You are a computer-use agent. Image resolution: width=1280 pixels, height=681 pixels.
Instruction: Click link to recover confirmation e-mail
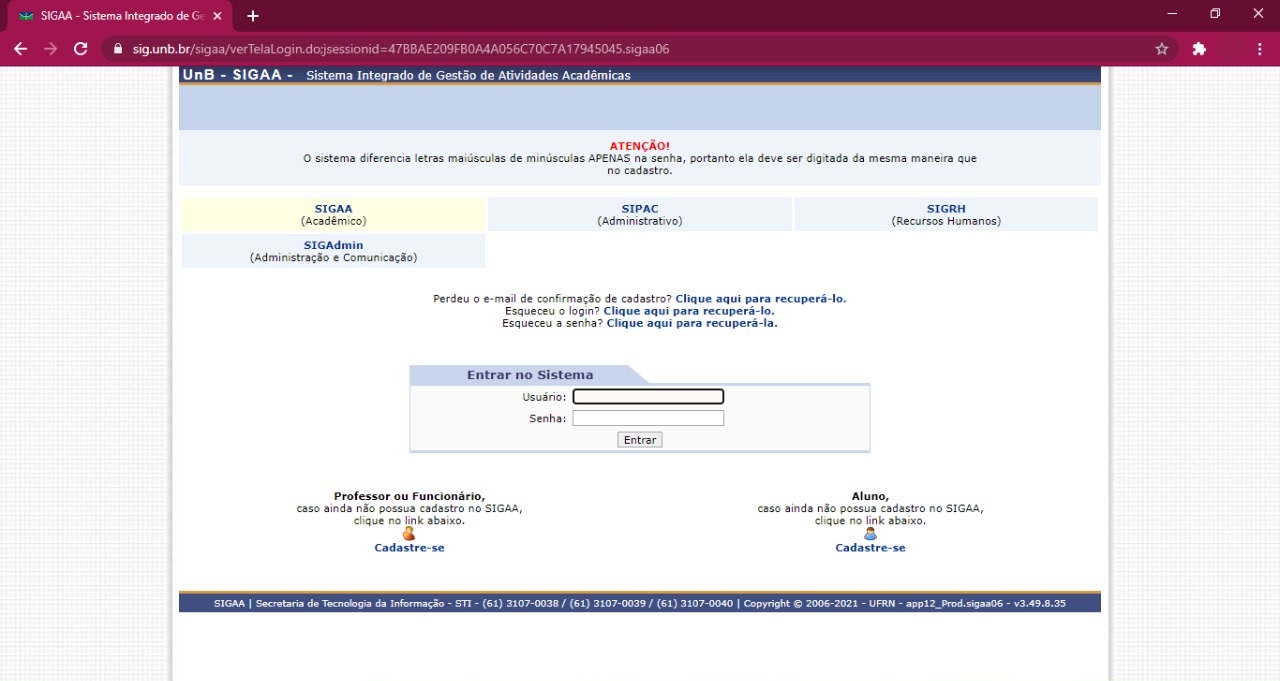[x=761, y=299]
